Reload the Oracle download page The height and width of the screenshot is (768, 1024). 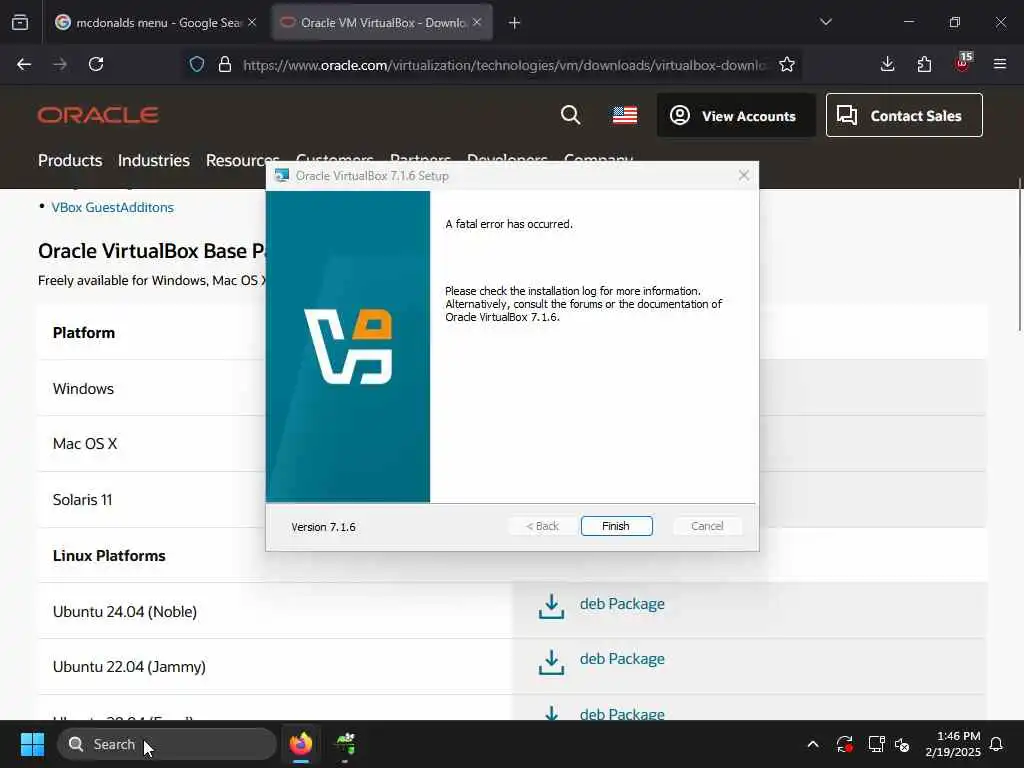(x=96, y=64)
